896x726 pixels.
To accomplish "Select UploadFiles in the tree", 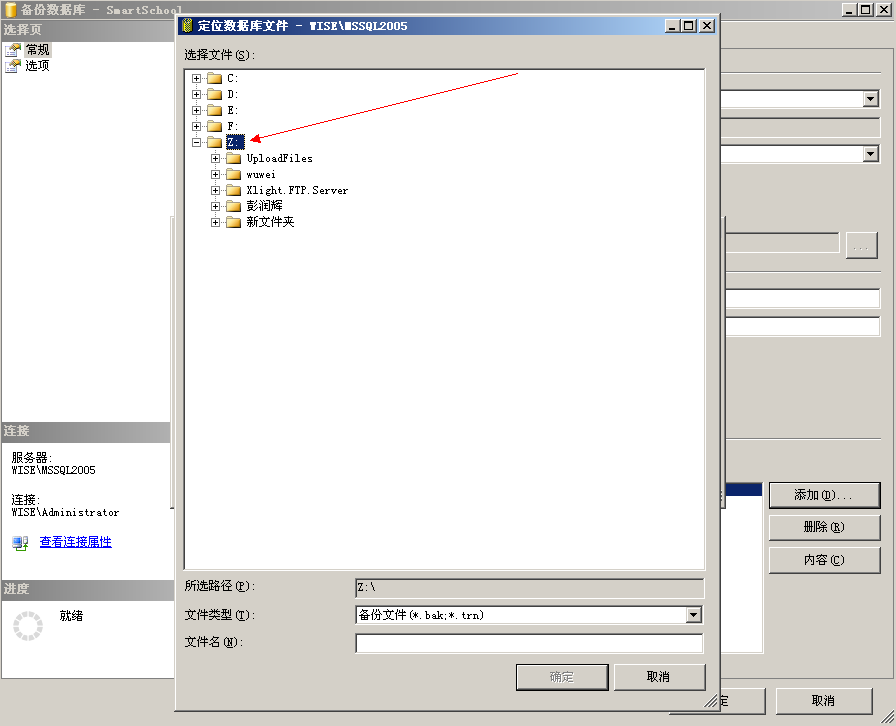I will point(279,158).
